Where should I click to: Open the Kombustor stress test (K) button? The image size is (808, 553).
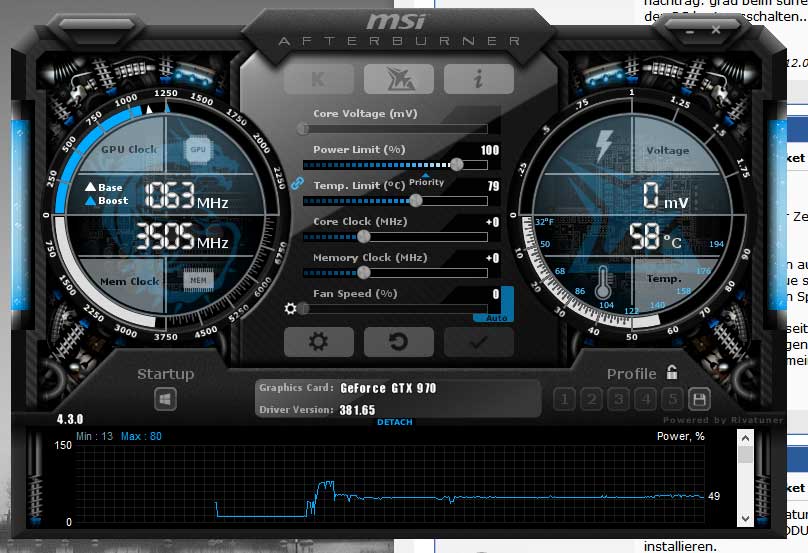tap(318, 79)
